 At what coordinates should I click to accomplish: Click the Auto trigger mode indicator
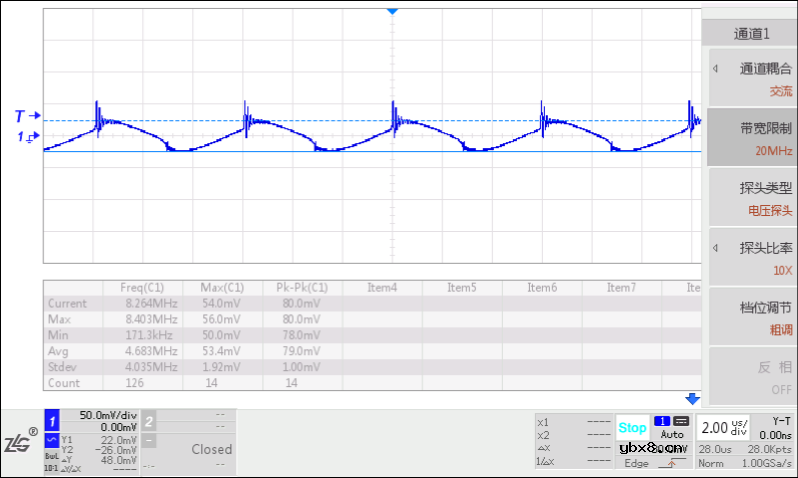pyautogui.click(x=672, y=435)
